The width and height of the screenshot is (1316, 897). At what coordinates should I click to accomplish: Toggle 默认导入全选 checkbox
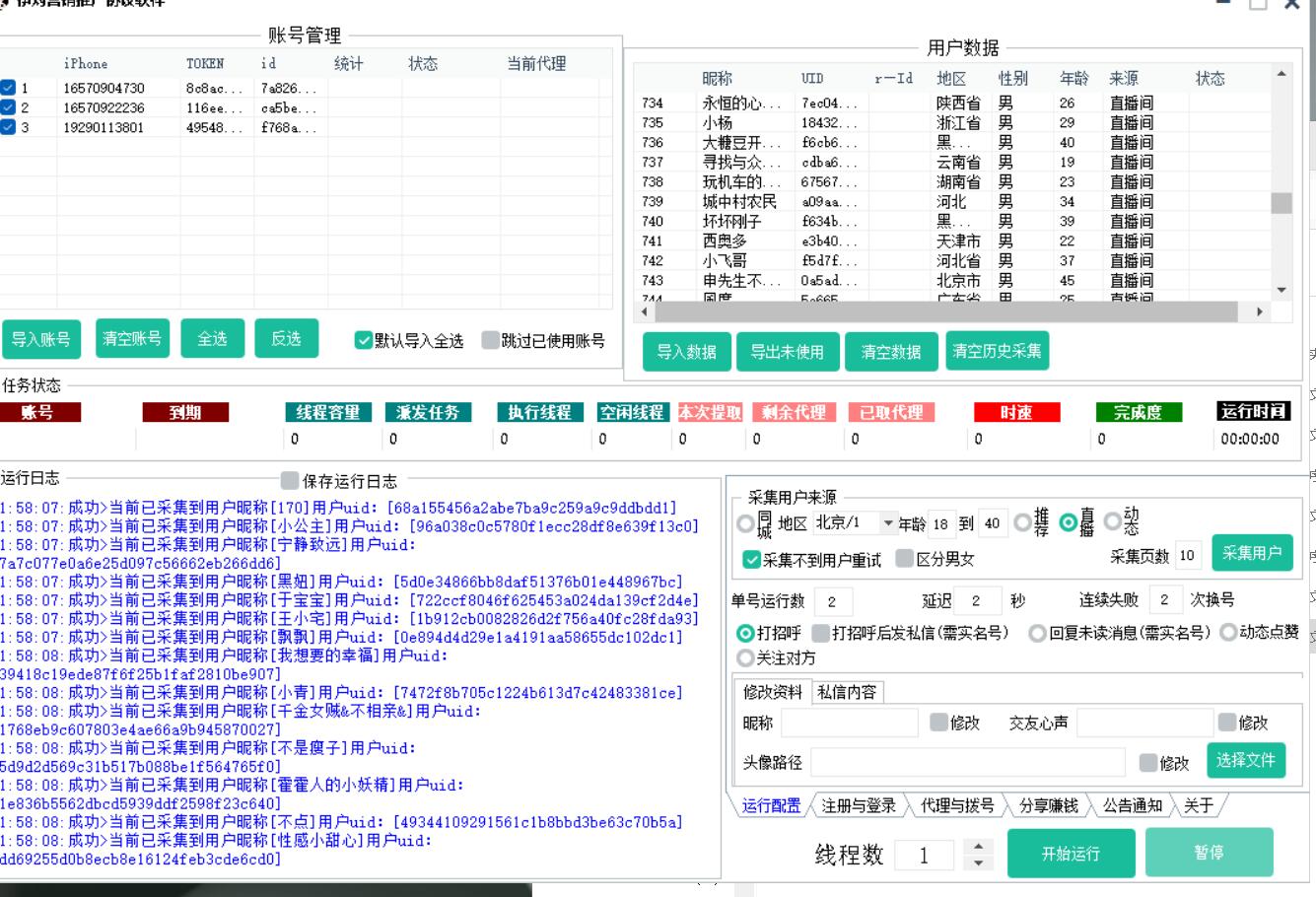[x=364, y=341]
